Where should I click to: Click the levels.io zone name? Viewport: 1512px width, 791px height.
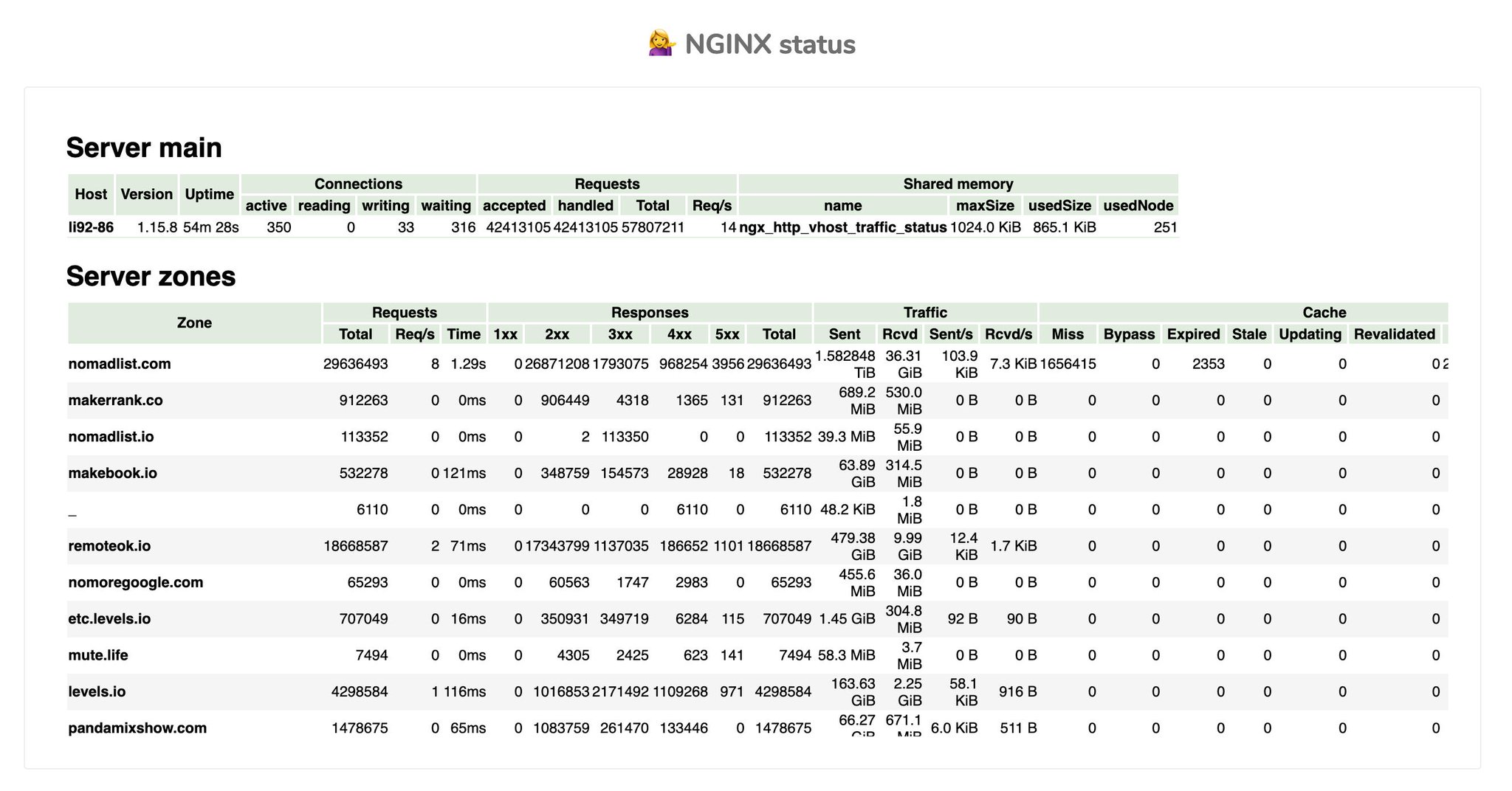point(97,691)
